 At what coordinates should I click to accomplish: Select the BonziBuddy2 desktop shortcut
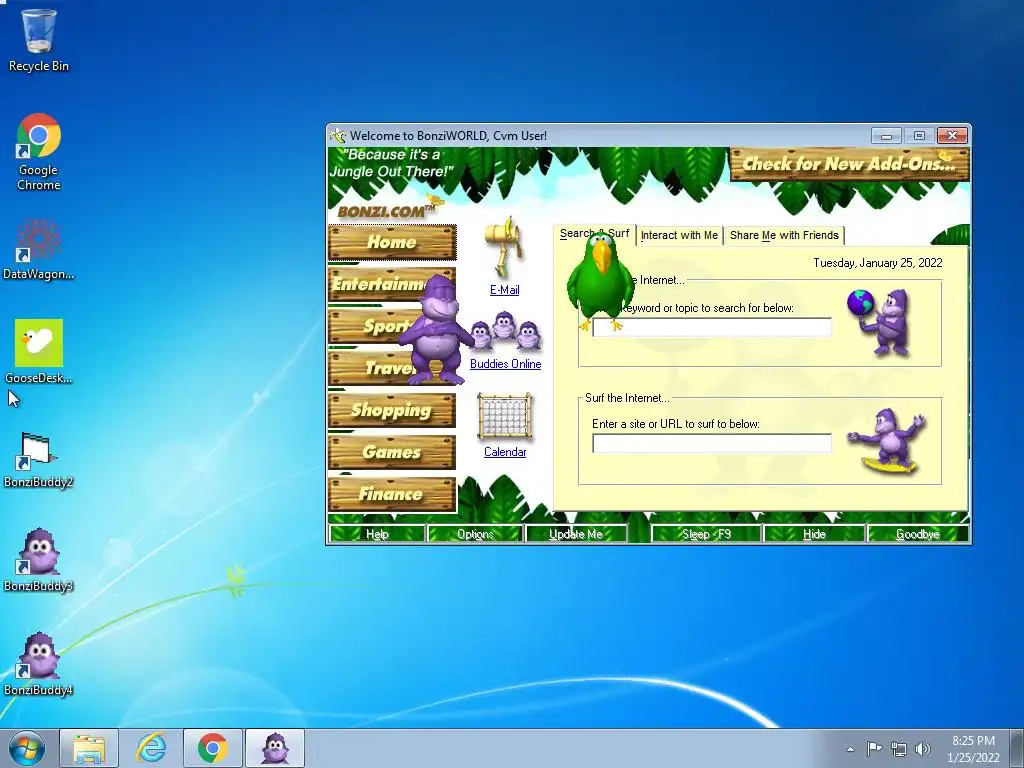tap(39, 460)
